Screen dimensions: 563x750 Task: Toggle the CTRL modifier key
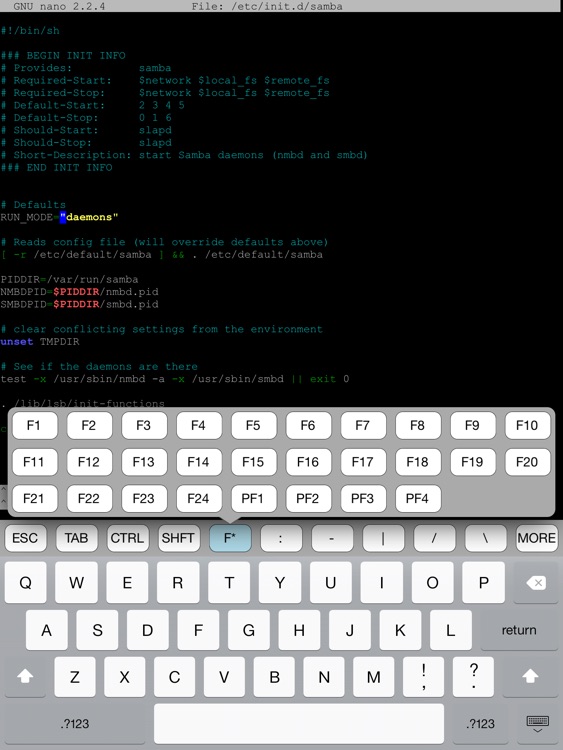(x=128, y=538)
